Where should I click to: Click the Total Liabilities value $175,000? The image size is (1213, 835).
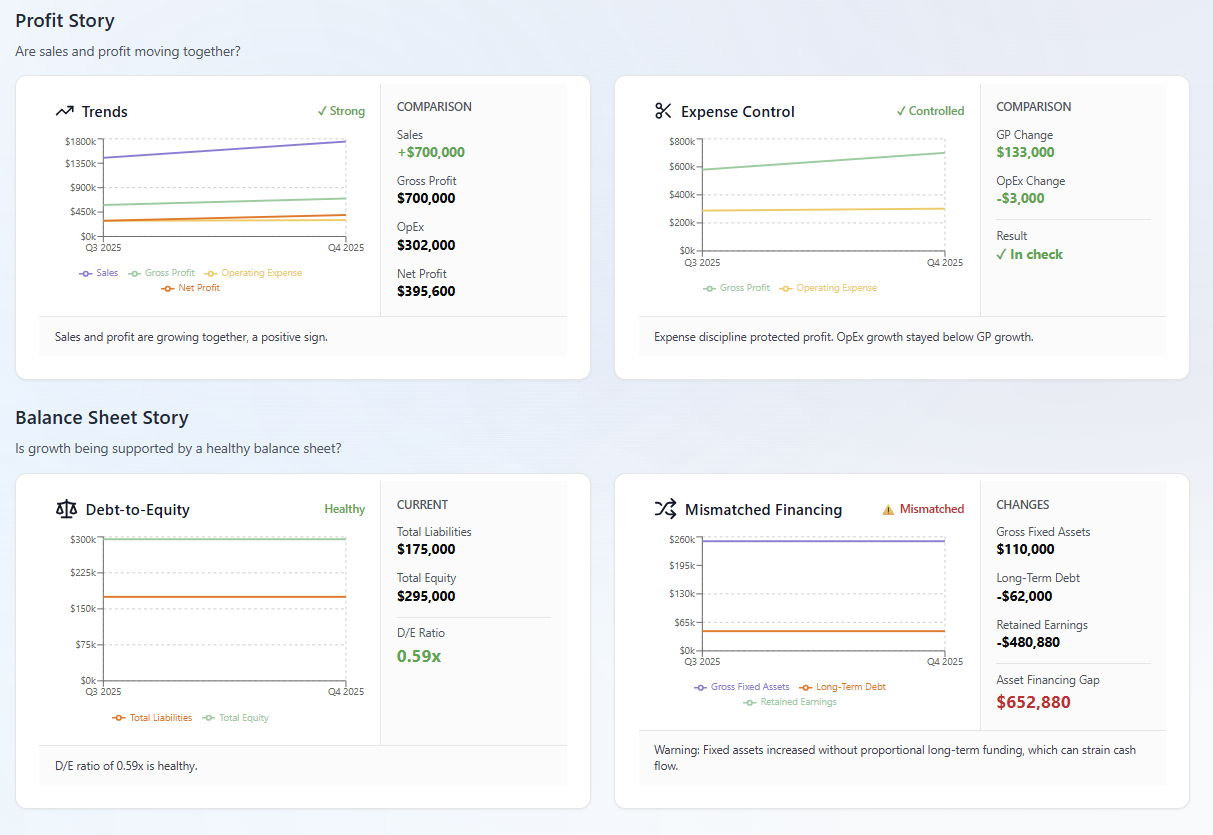point(426,549)
